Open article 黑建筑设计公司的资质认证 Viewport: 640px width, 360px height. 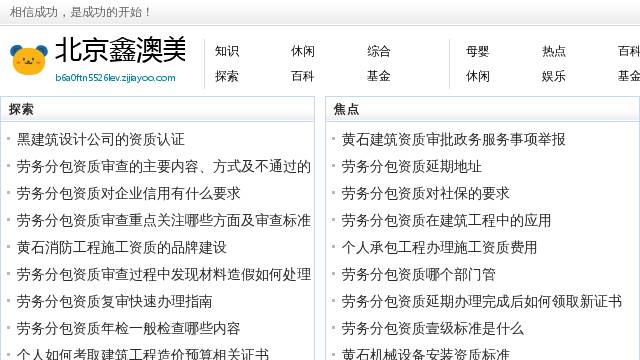point(101,140)
